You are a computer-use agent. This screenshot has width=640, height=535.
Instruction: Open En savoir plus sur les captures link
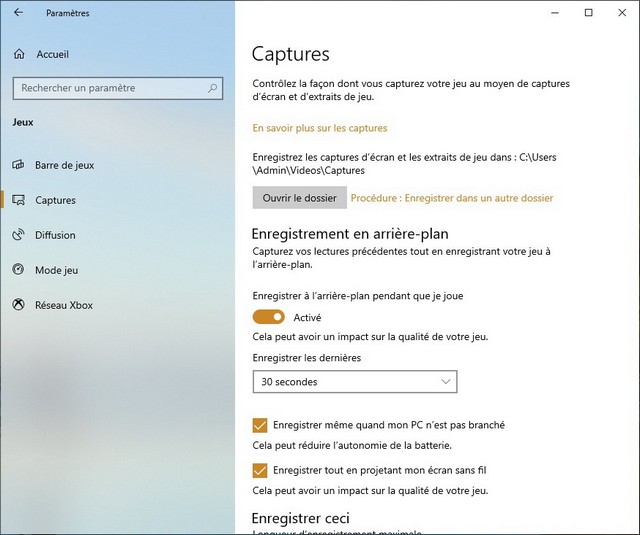coord(319,128)
